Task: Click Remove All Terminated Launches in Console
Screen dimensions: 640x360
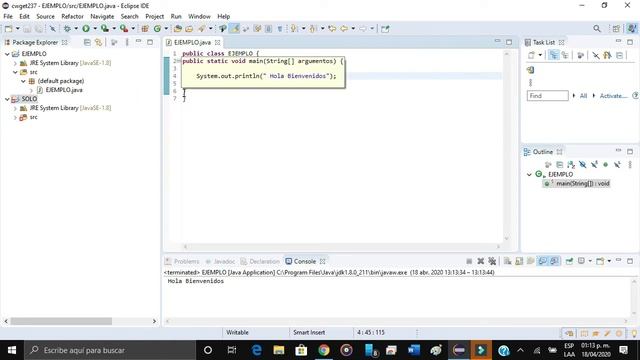Action: point(492,261)
